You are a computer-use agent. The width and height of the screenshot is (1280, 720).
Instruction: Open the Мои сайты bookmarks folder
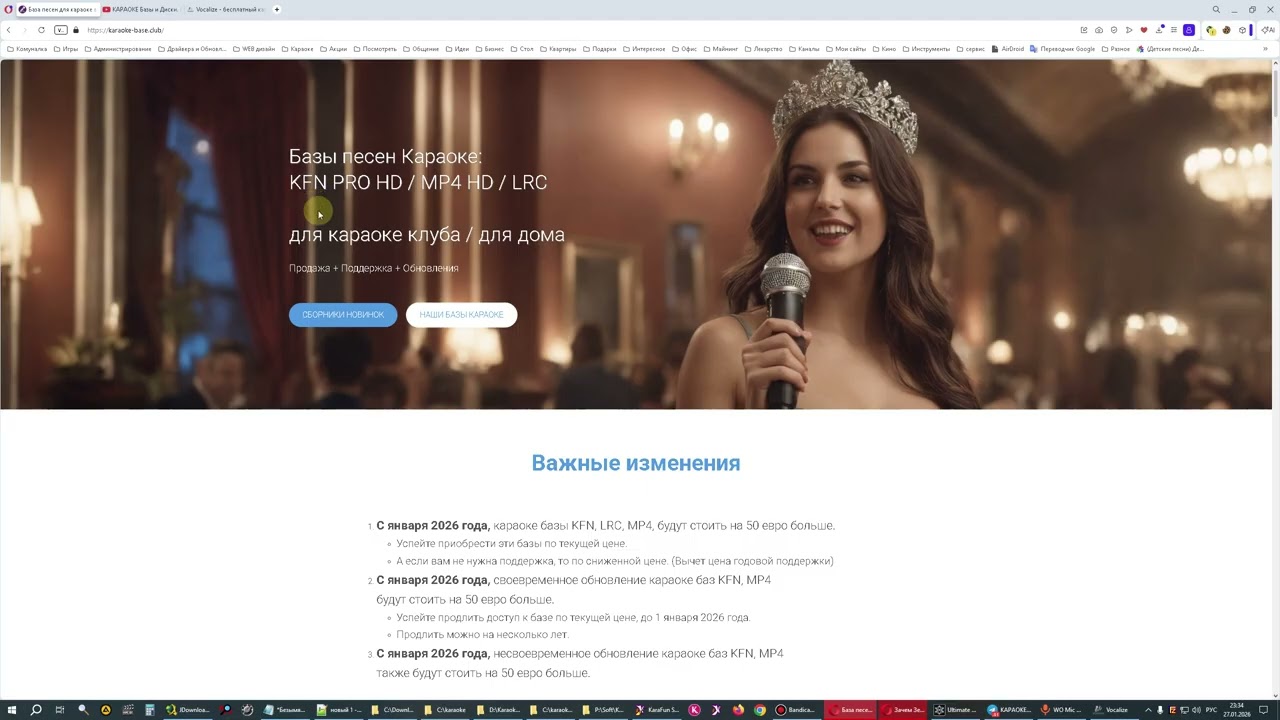pos(846,48)
